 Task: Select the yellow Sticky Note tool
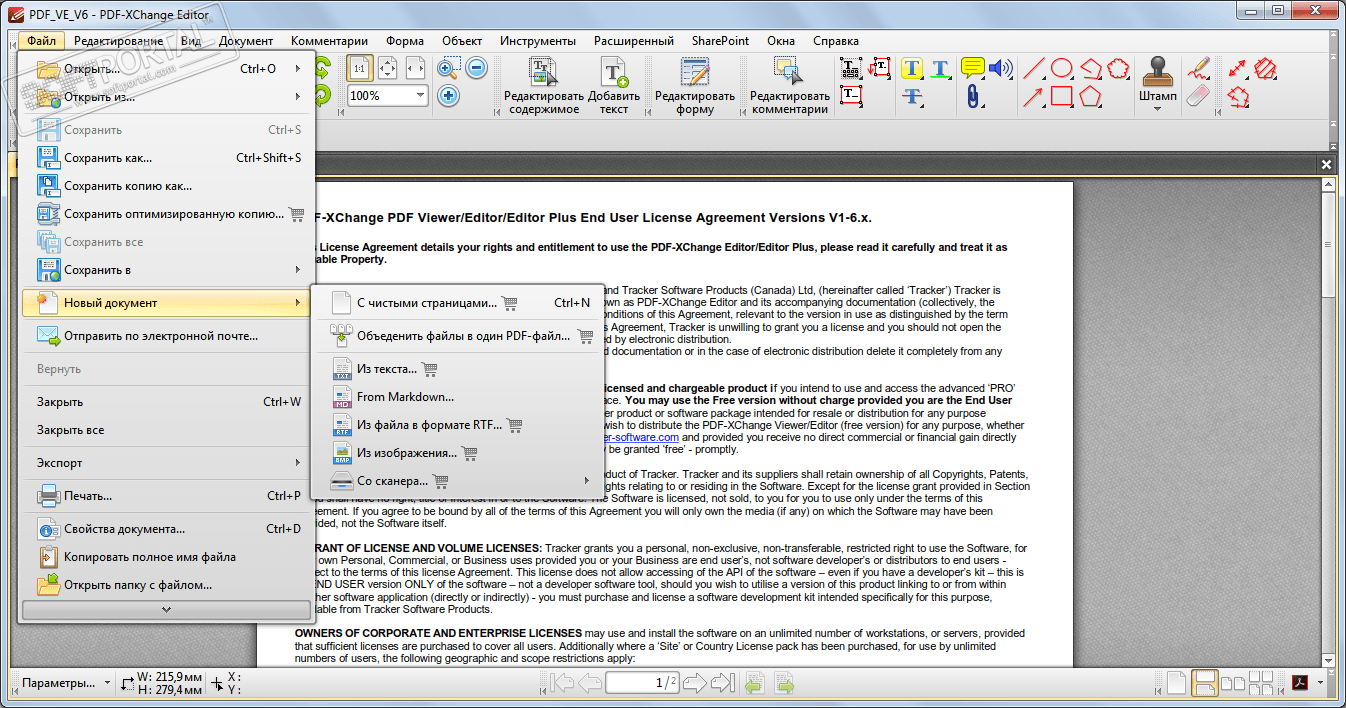pyautogui.click(x=972, y=68)
